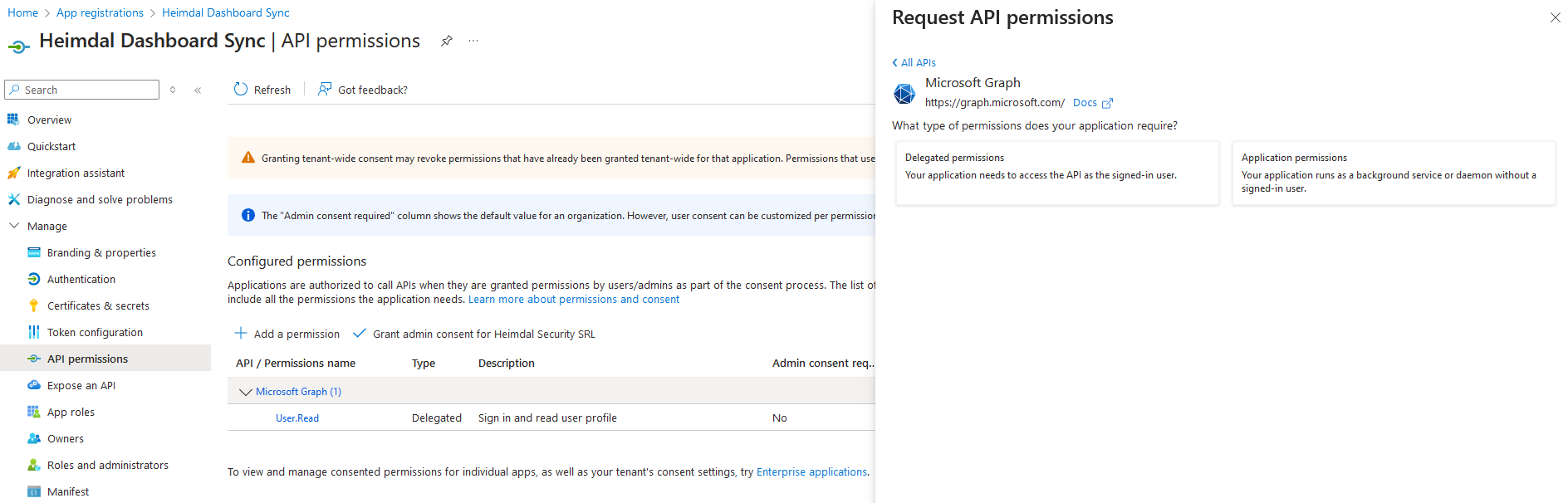Click the blue info icon in banner
Screen dimensions: 1568x503
tap(247, 215)
